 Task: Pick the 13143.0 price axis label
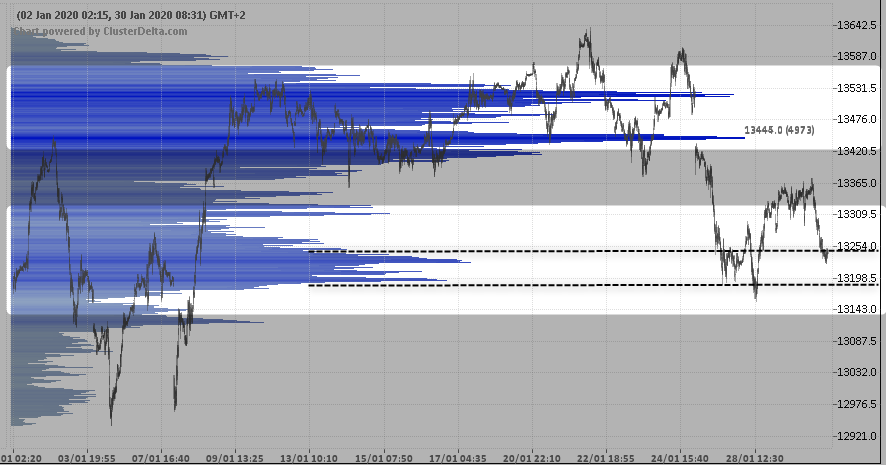click(x=858, y=310)
